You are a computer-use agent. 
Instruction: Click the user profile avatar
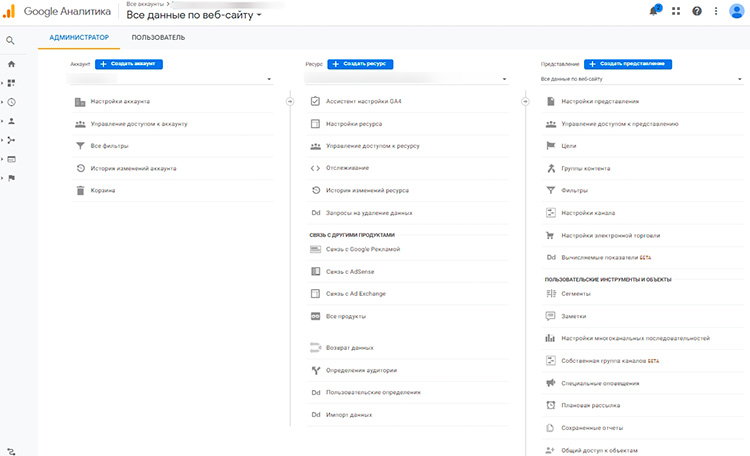tap(737, 11)
